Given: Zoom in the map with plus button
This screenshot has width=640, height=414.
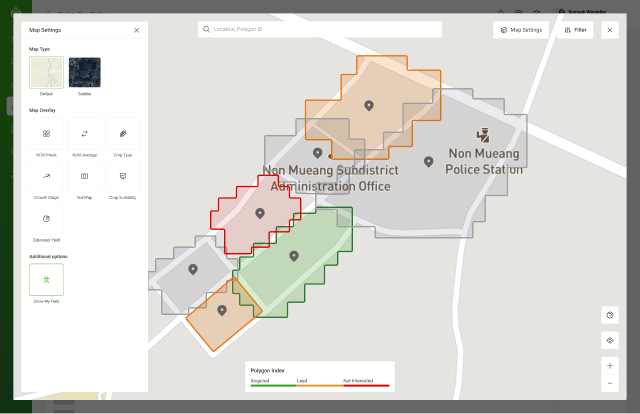Looking at the screenshot, I should pyautogui.click(x=610, y=366).
